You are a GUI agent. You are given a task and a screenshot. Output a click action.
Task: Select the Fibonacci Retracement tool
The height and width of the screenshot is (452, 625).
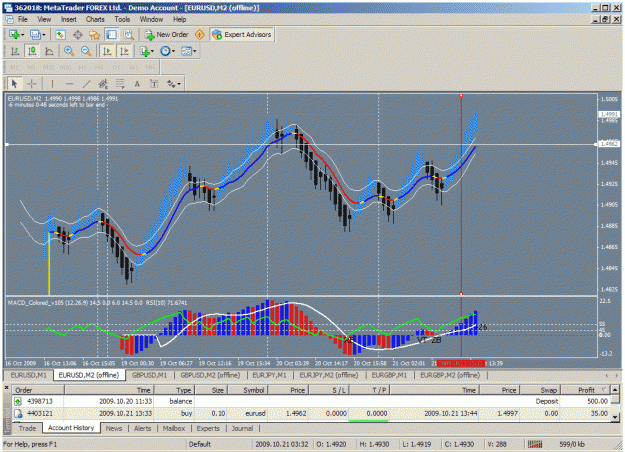click(120, 84)
